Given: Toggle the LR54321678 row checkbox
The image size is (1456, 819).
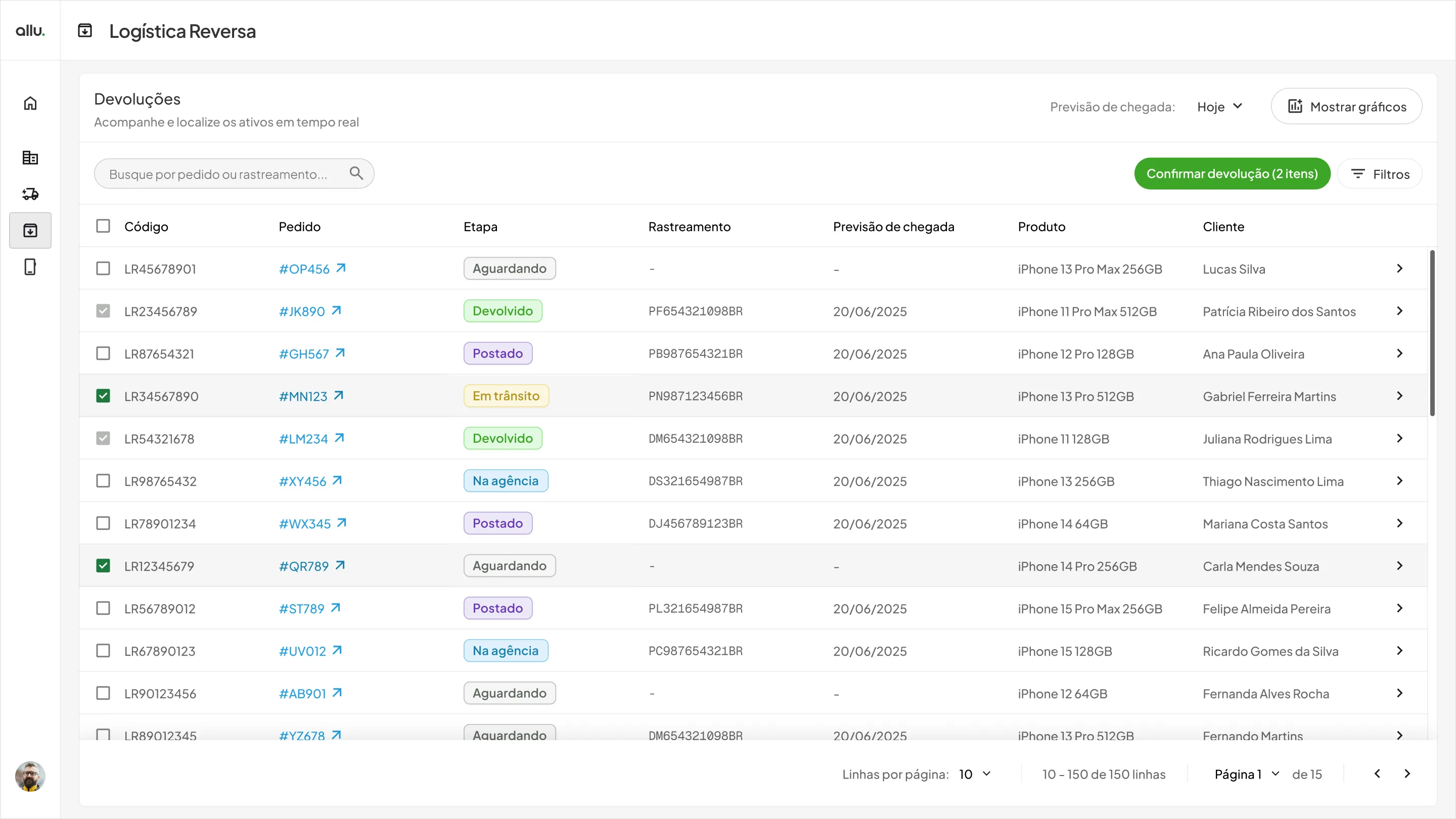Looking at the screenshot, I should pos(103,438).
